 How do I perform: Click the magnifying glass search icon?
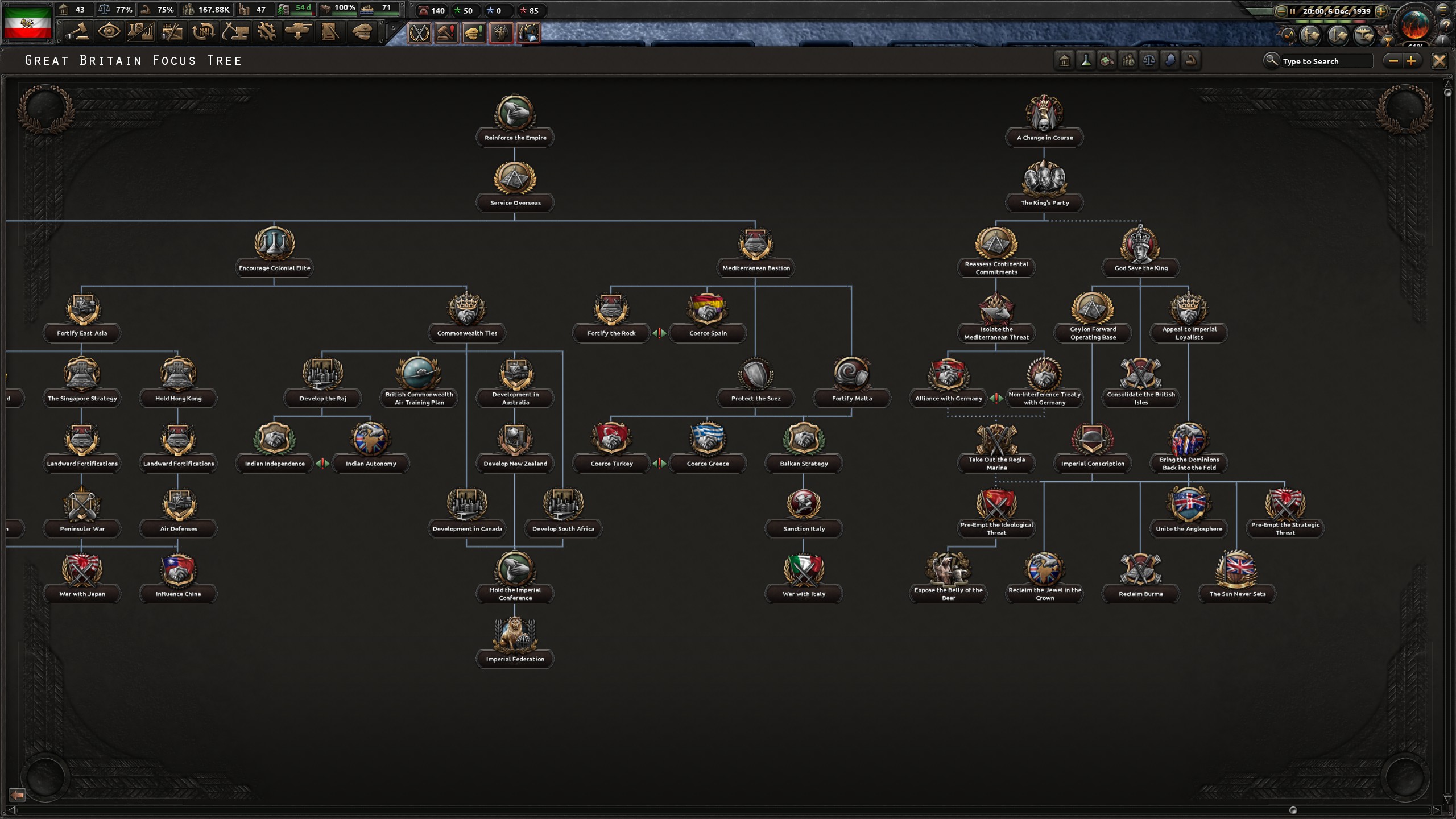click(1271, 60)
